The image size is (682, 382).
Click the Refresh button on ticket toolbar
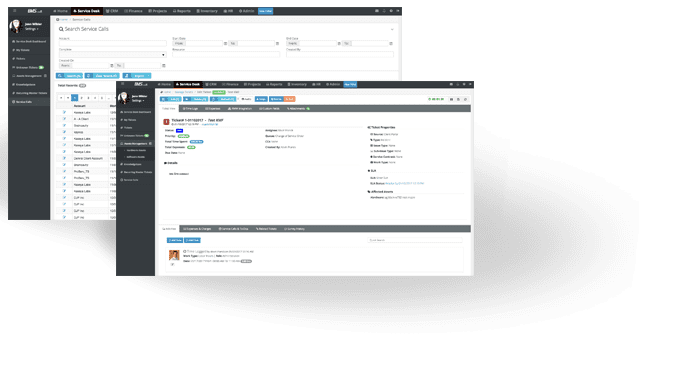click(223, 99)
